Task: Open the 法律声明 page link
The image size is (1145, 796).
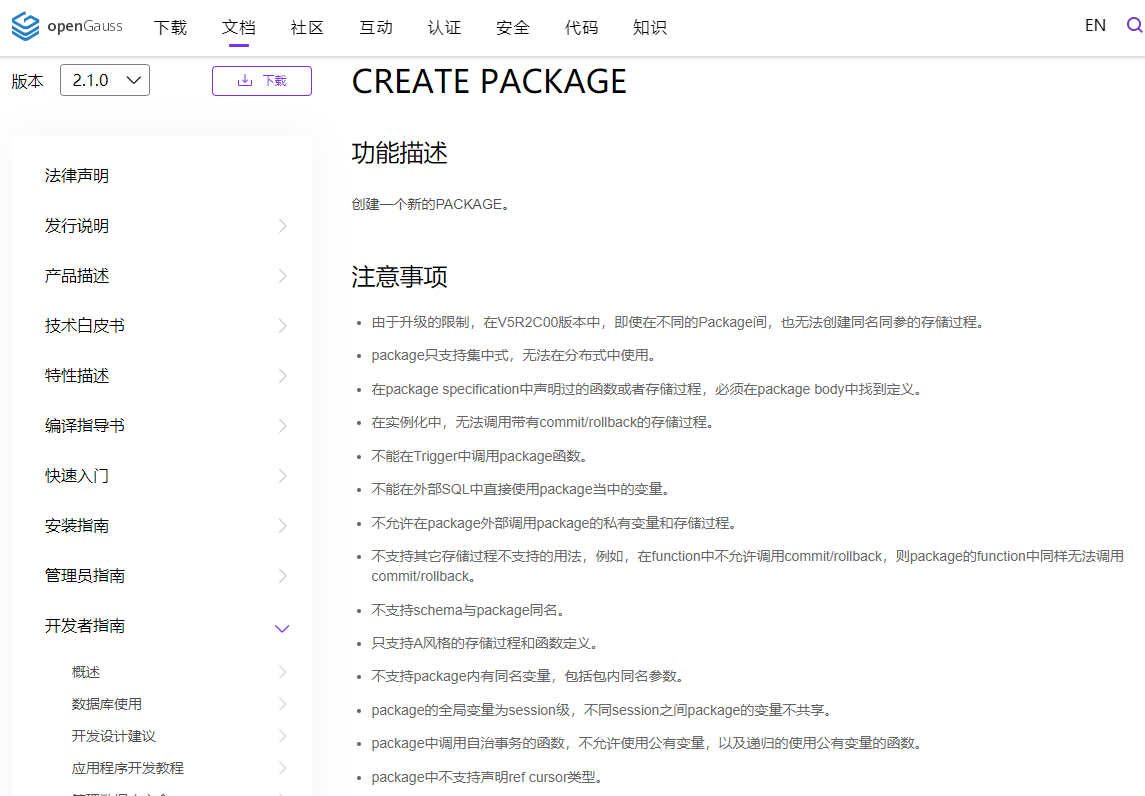Action: [77, 176]
